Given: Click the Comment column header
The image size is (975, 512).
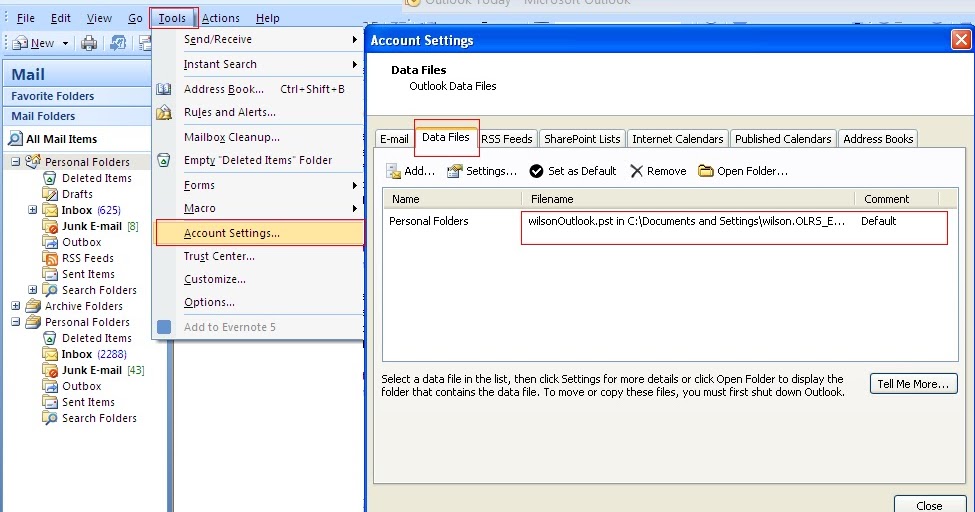Looking at the screenshot, I should pyautogui.click(x=896, y=199).
